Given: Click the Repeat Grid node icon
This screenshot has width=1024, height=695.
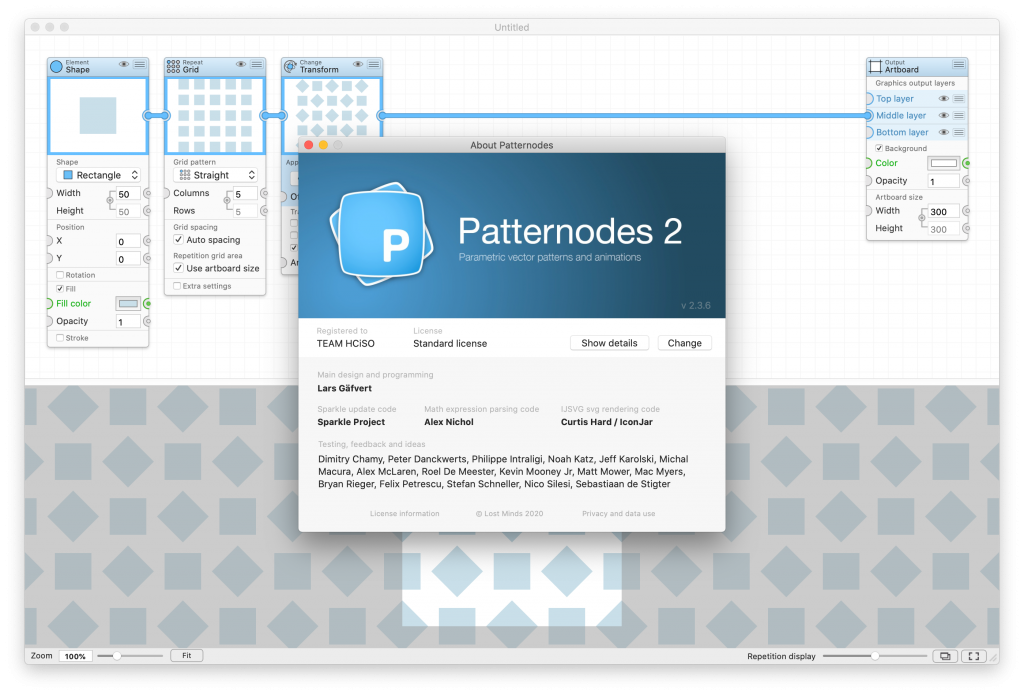Looking at the screenshot, I should [x=173, y=67].
